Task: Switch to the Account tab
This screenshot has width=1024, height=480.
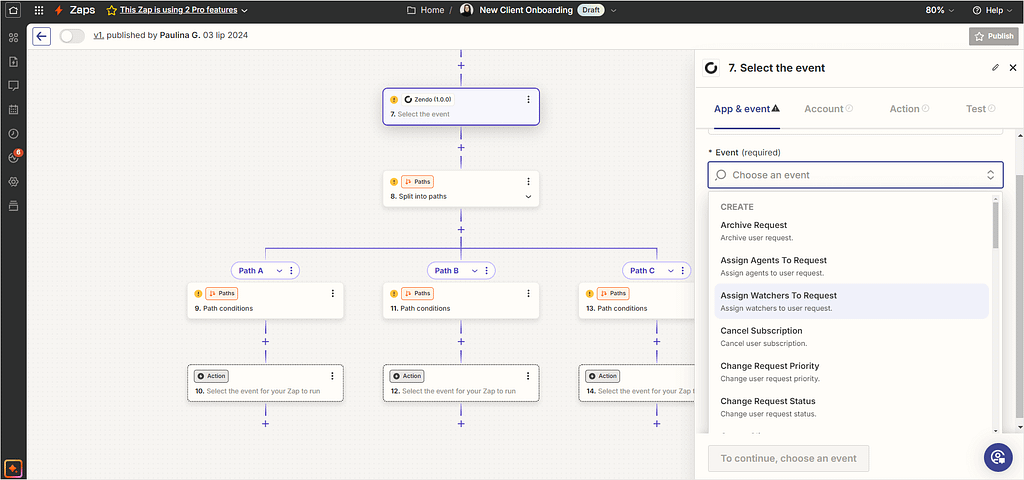Action: point(829,109)
